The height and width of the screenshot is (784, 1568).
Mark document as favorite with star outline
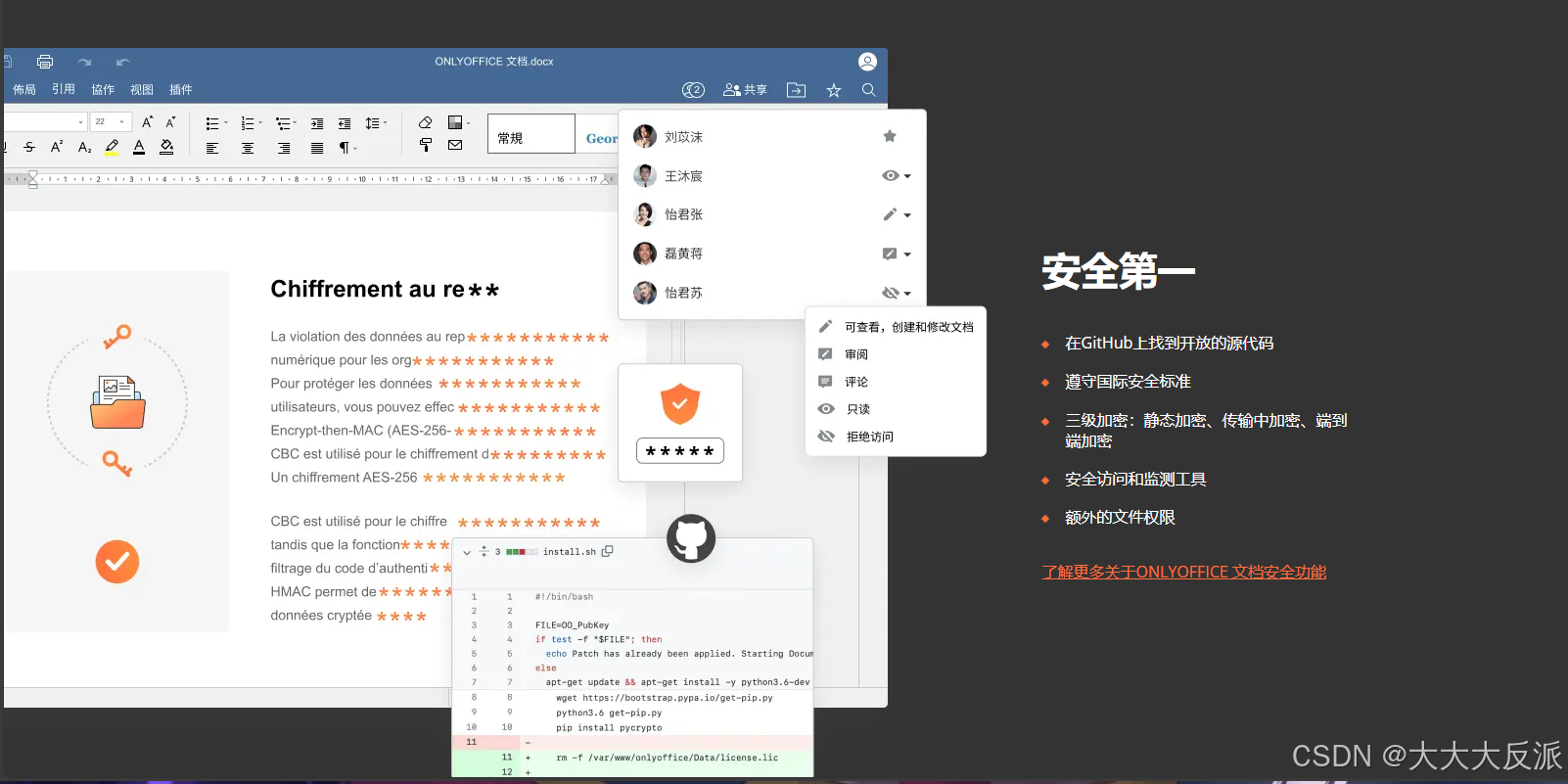pyautogui.click(x=834, y=90)
